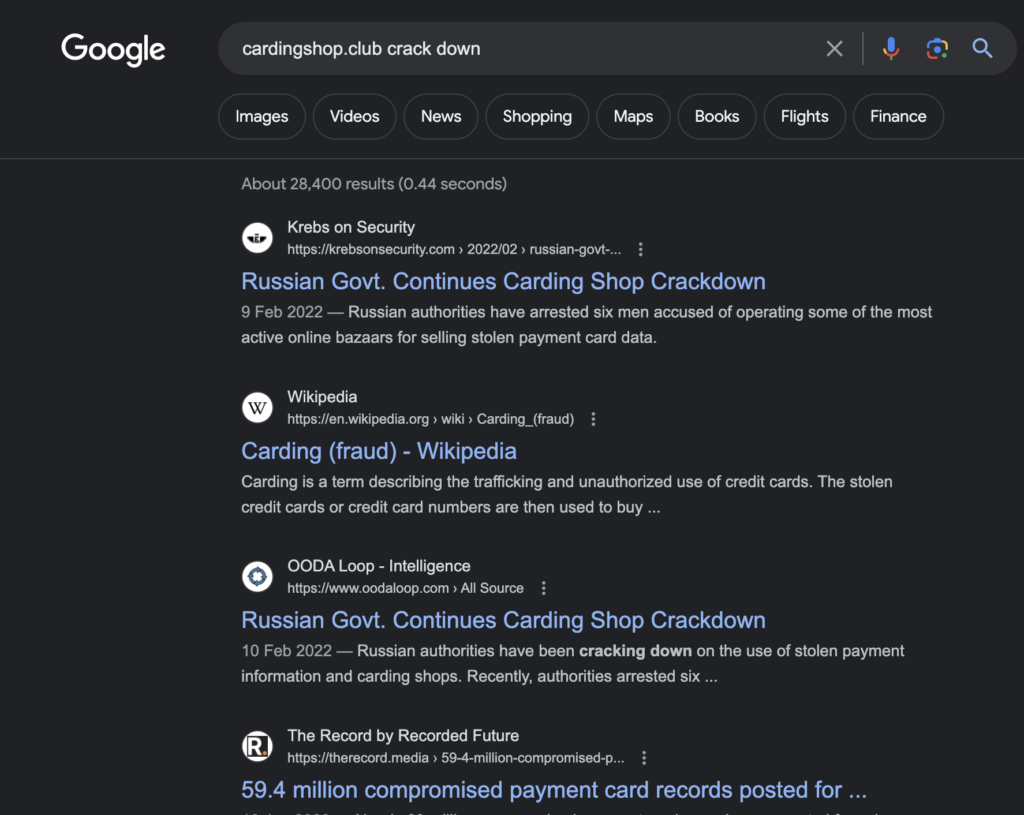Click the Google logo

click(113, 50)
